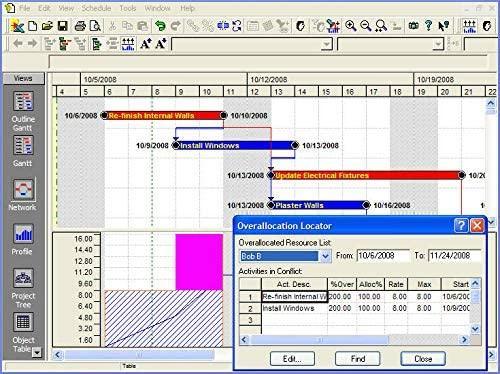The height and width of the screenshot is (374, 500).
Task: Click the 10/12/2008 week header
Action: coord(330,80)
